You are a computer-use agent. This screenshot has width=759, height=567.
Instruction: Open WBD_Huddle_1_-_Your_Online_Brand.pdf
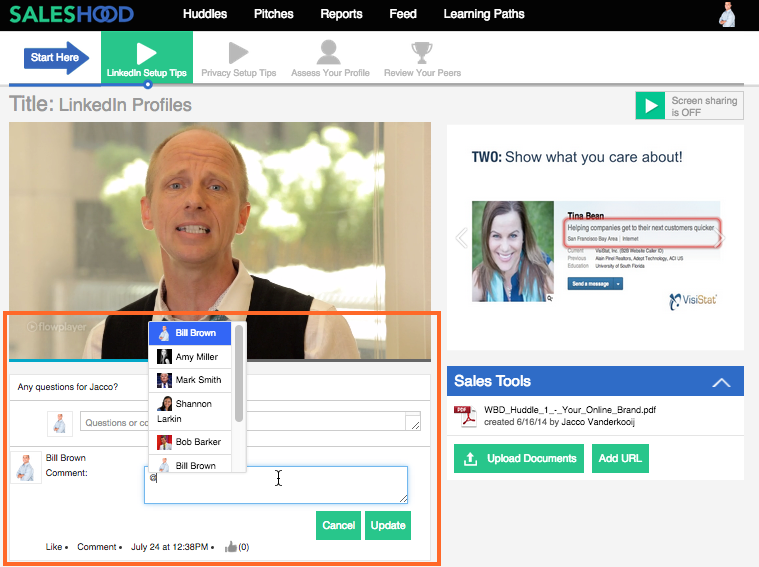(570, 410)
